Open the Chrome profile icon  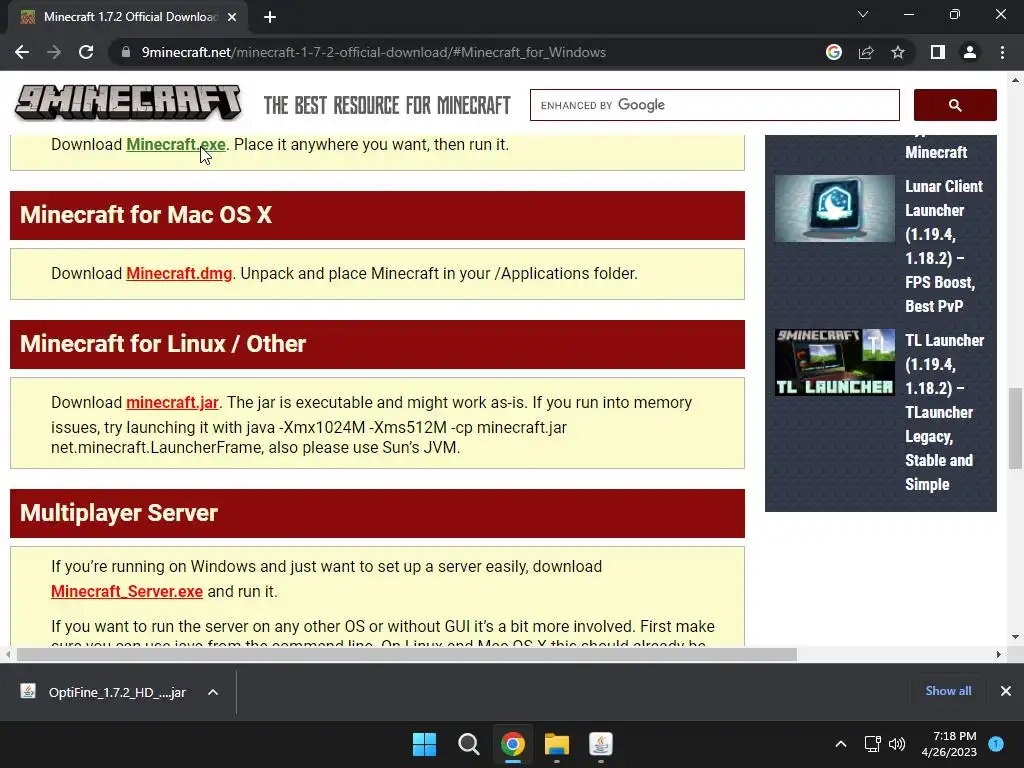(970, 52)
